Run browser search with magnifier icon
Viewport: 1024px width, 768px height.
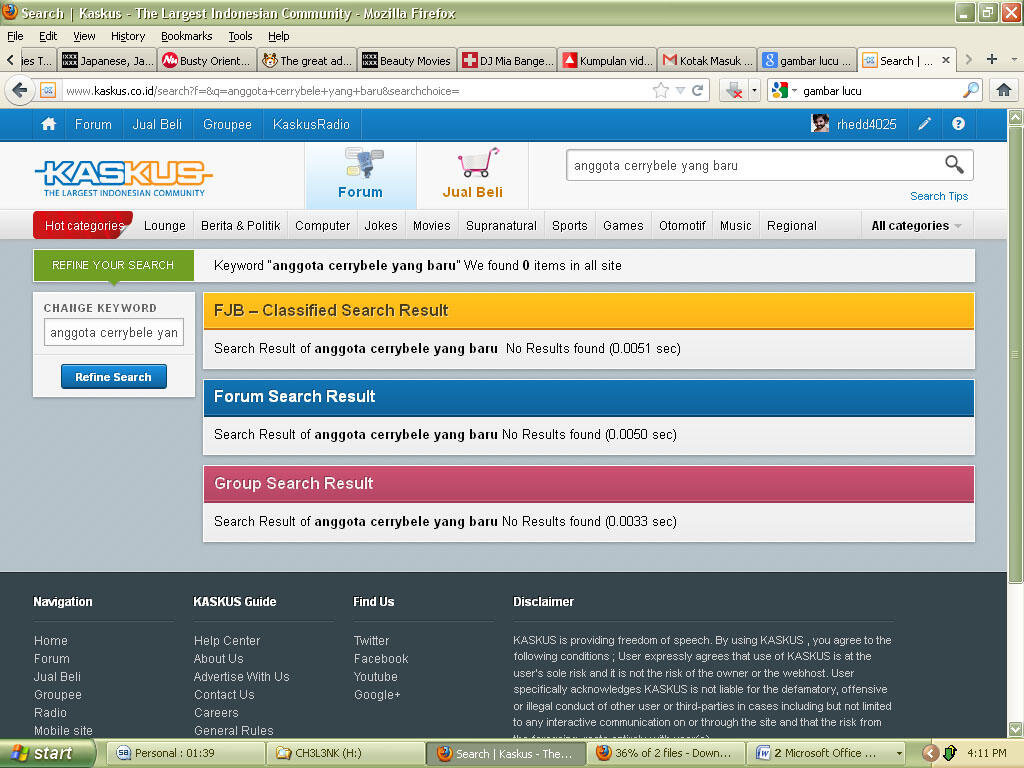[971, 90]
